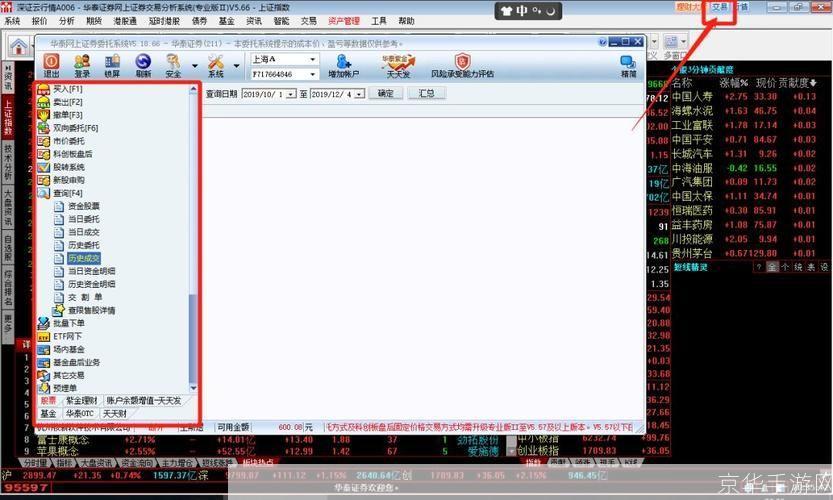Viewport: 833px width, 500px height.
Task: Open the 工具 menu
Action: 379,21
